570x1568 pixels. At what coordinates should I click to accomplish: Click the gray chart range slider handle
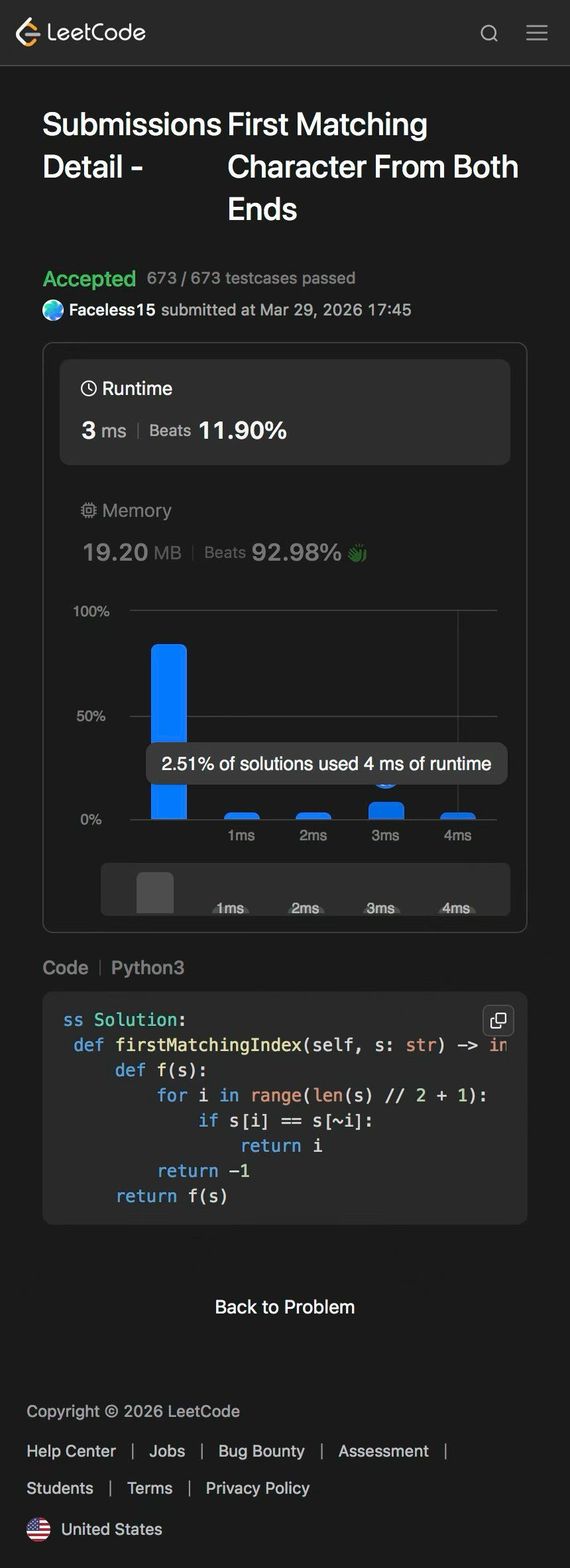(155, 892)
